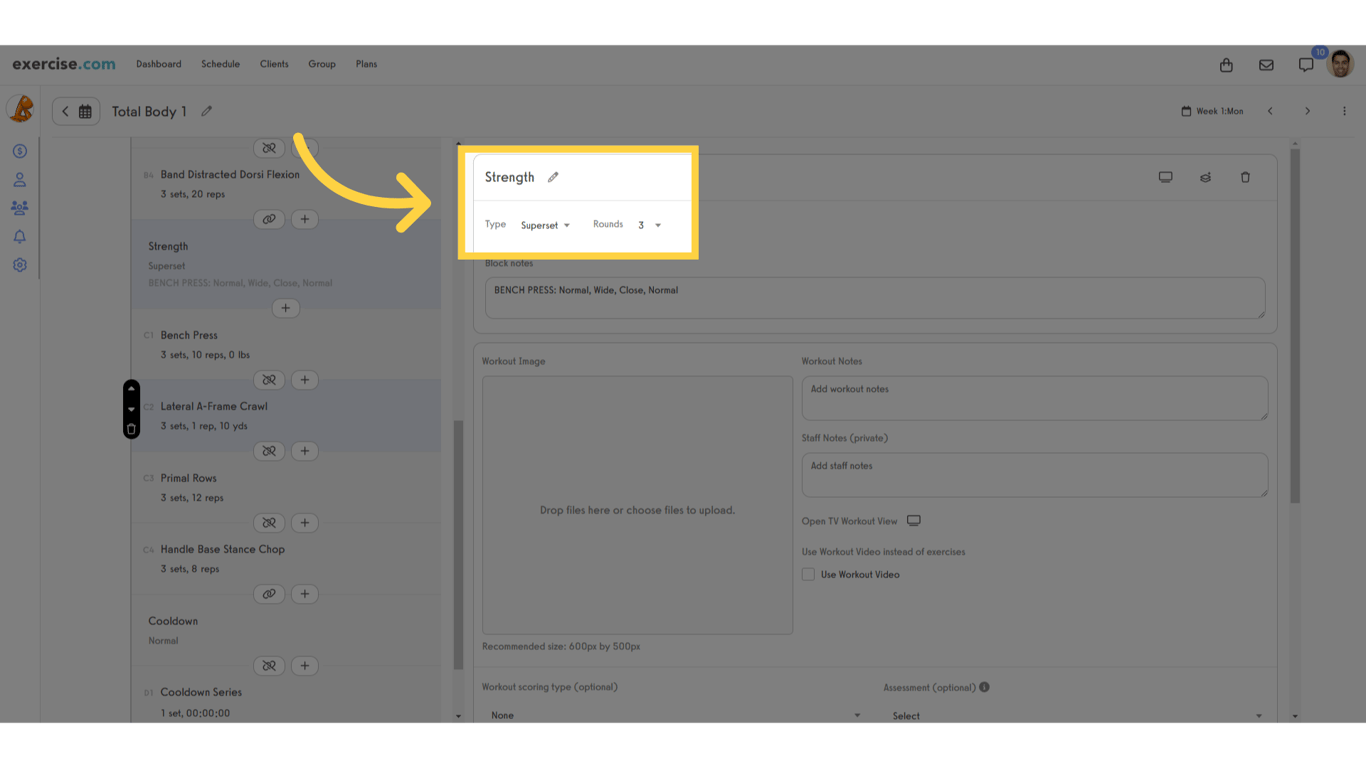Click the stacked layers icon in block header

point(1205,177)
